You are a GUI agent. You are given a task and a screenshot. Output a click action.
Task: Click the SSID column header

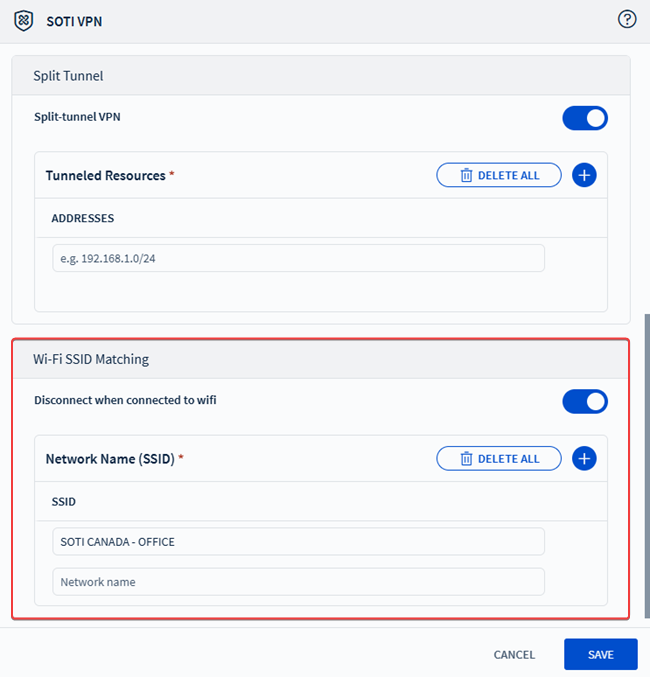pyautogui.click(x=64, y=501)
